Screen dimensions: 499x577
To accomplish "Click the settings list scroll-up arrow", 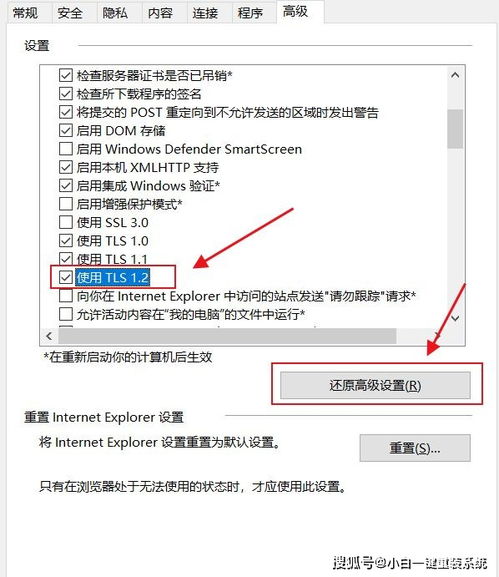I will (455, 75).
